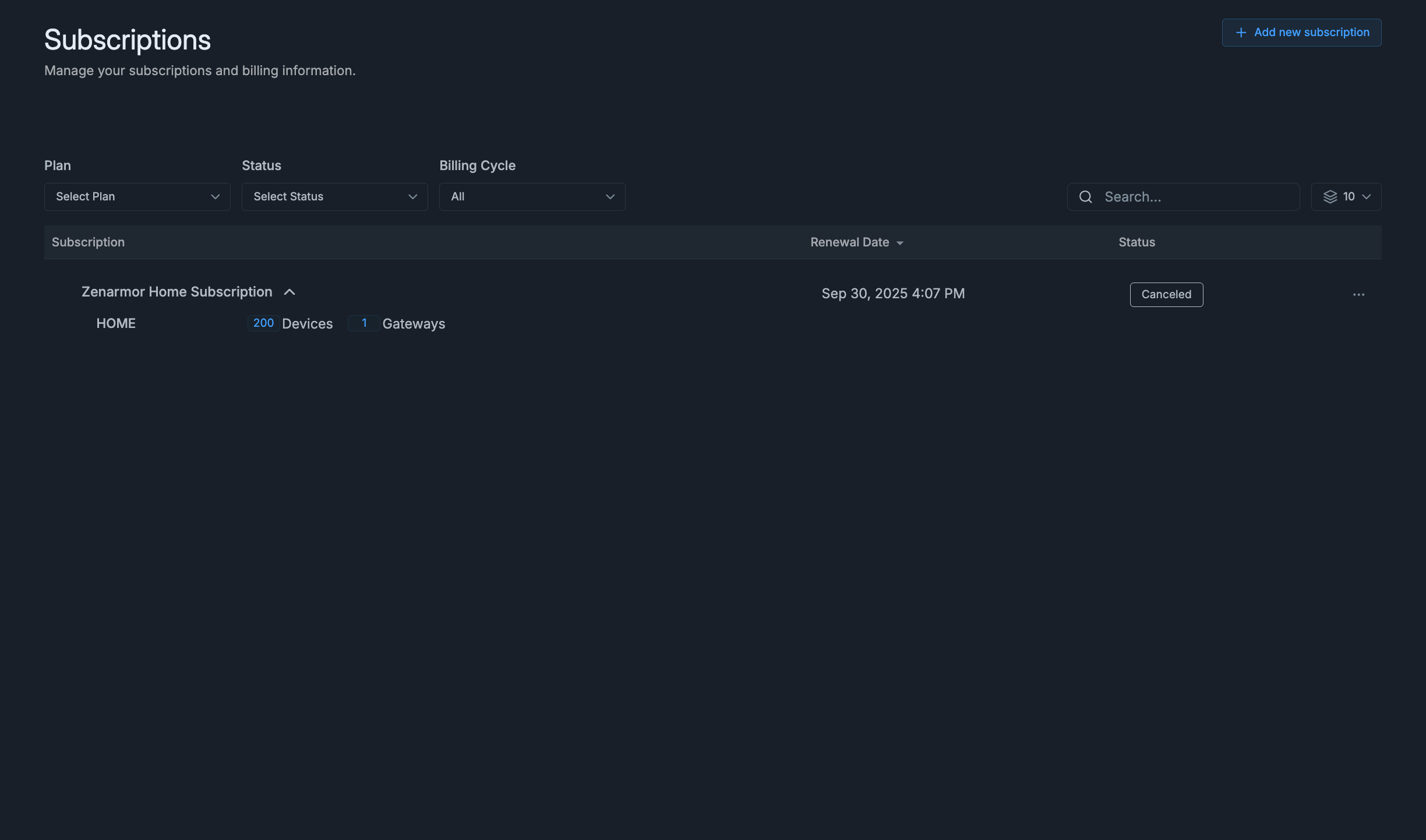Screen dimensions: 1426x840
Task: Click the 1 Gateways count badge
Action: 363,323
